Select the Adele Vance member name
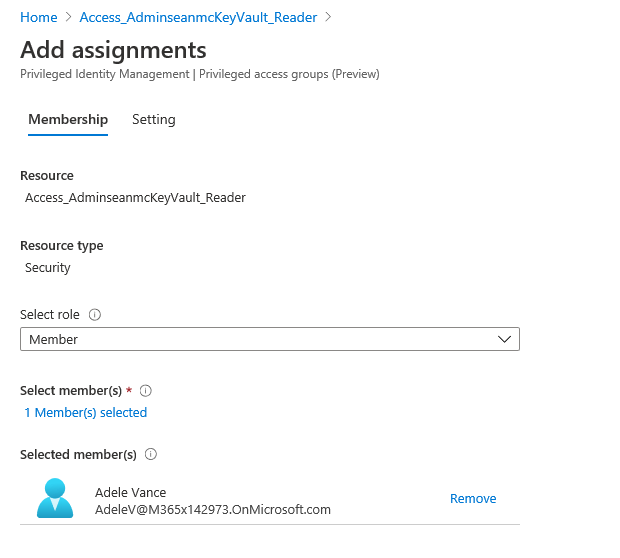This screenshot has height=558, width=620. click(130, 492)
